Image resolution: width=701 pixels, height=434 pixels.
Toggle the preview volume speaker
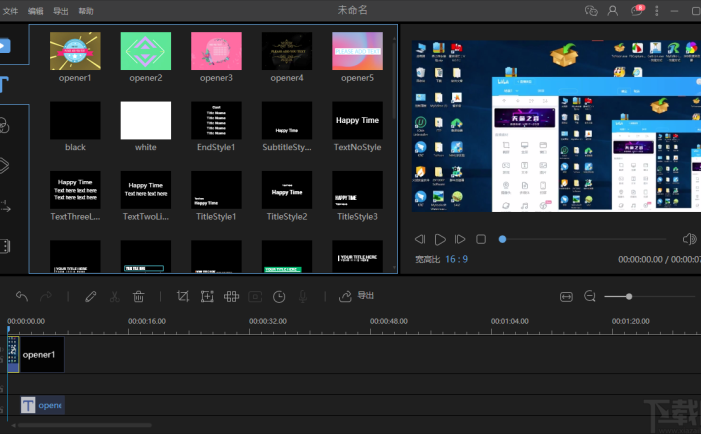688,239
